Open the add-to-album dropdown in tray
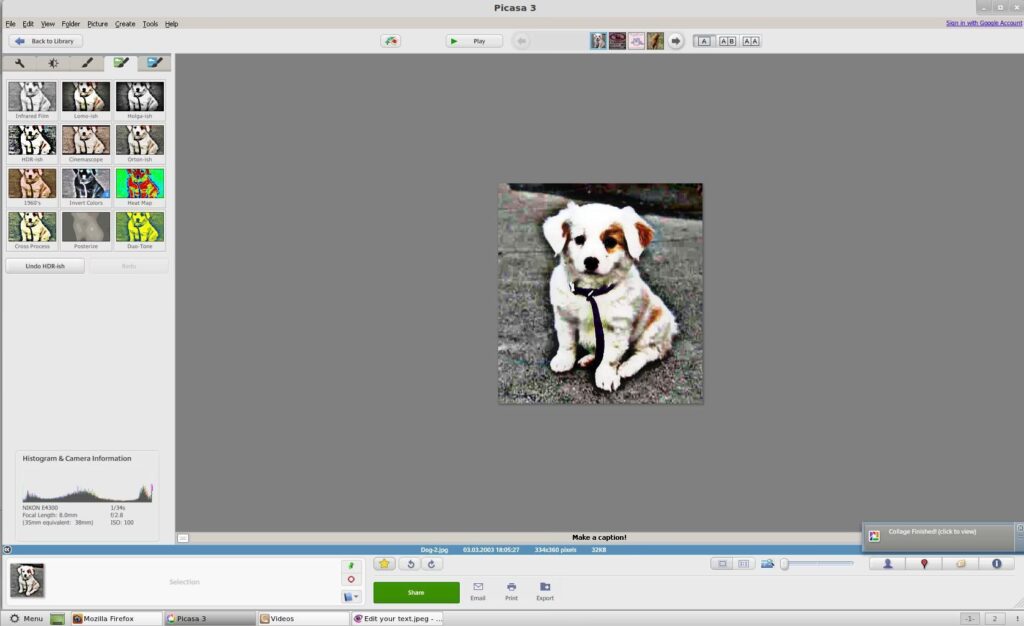The image size is (1024, 626). coord(351,597)
